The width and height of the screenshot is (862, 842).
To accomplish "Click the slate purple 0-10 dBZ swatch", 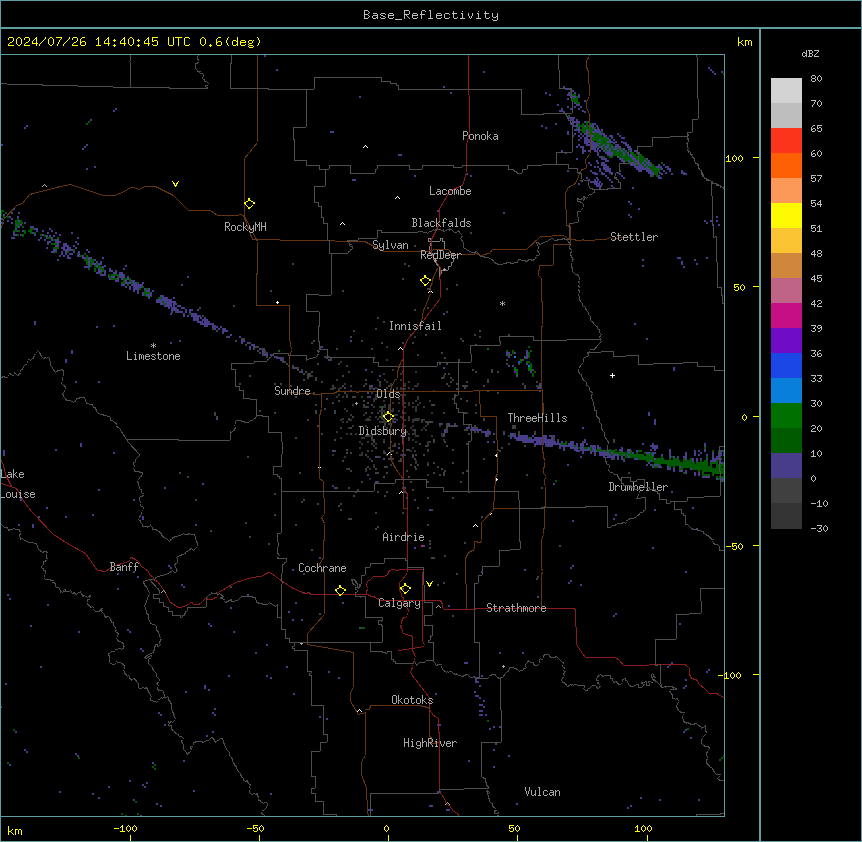I will pyautogui.click(x=786, y=466).
